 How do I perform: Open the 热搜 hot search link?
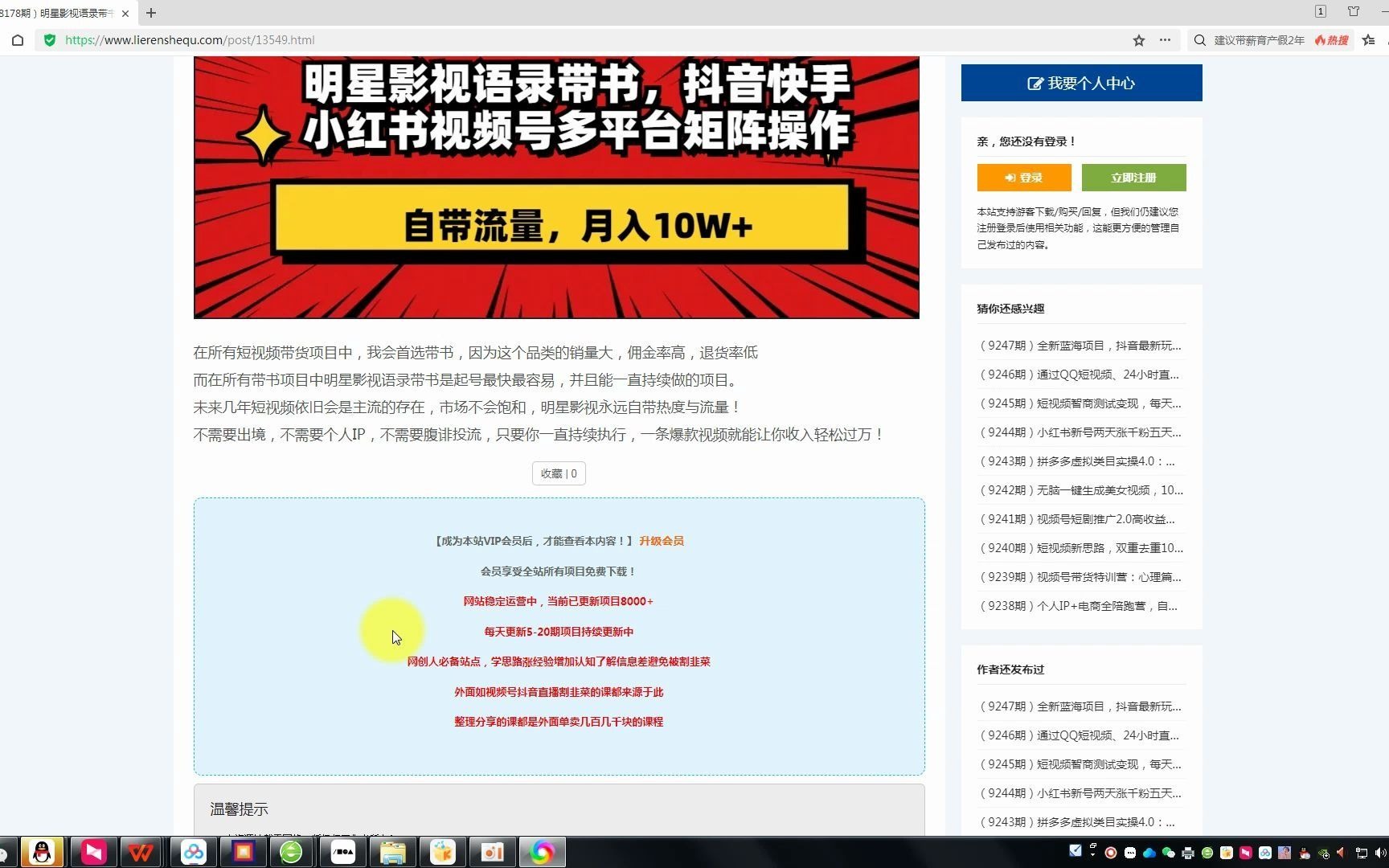(x=1332, y=40)
